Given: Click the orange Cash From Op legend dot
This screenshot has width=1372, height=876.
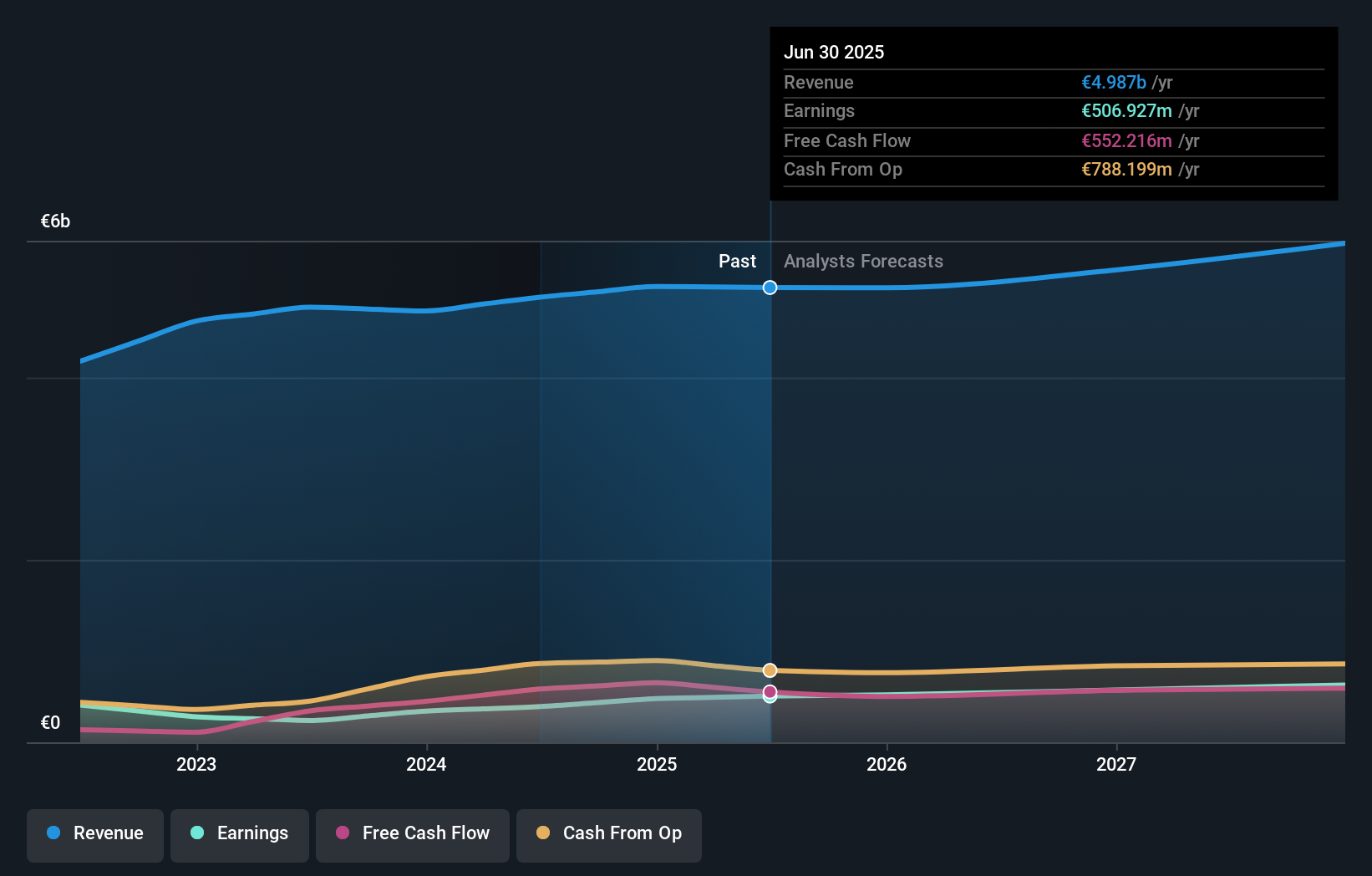Looking at the screenshot, I should (x=544, y=833).
